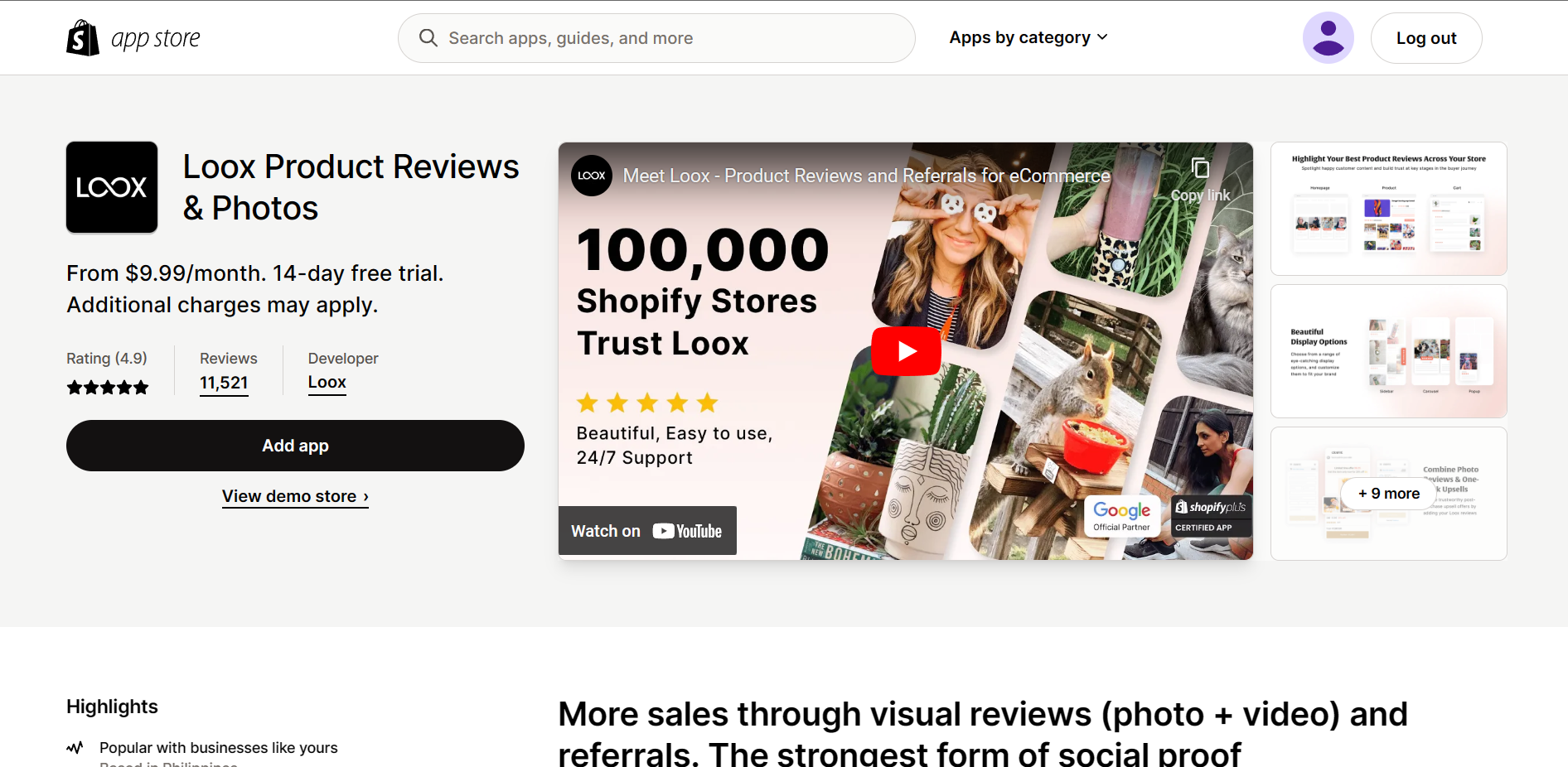Click the Popular with businesses highlight icon

click(x=75, y=748)
